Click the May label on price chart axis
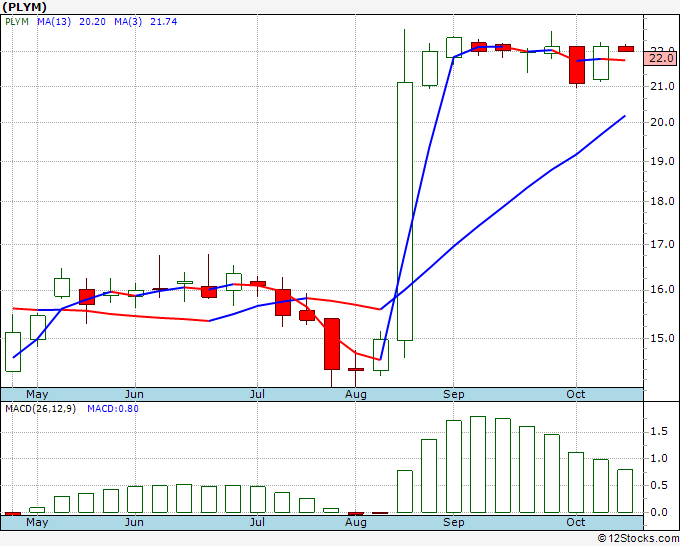 [37, 395]
